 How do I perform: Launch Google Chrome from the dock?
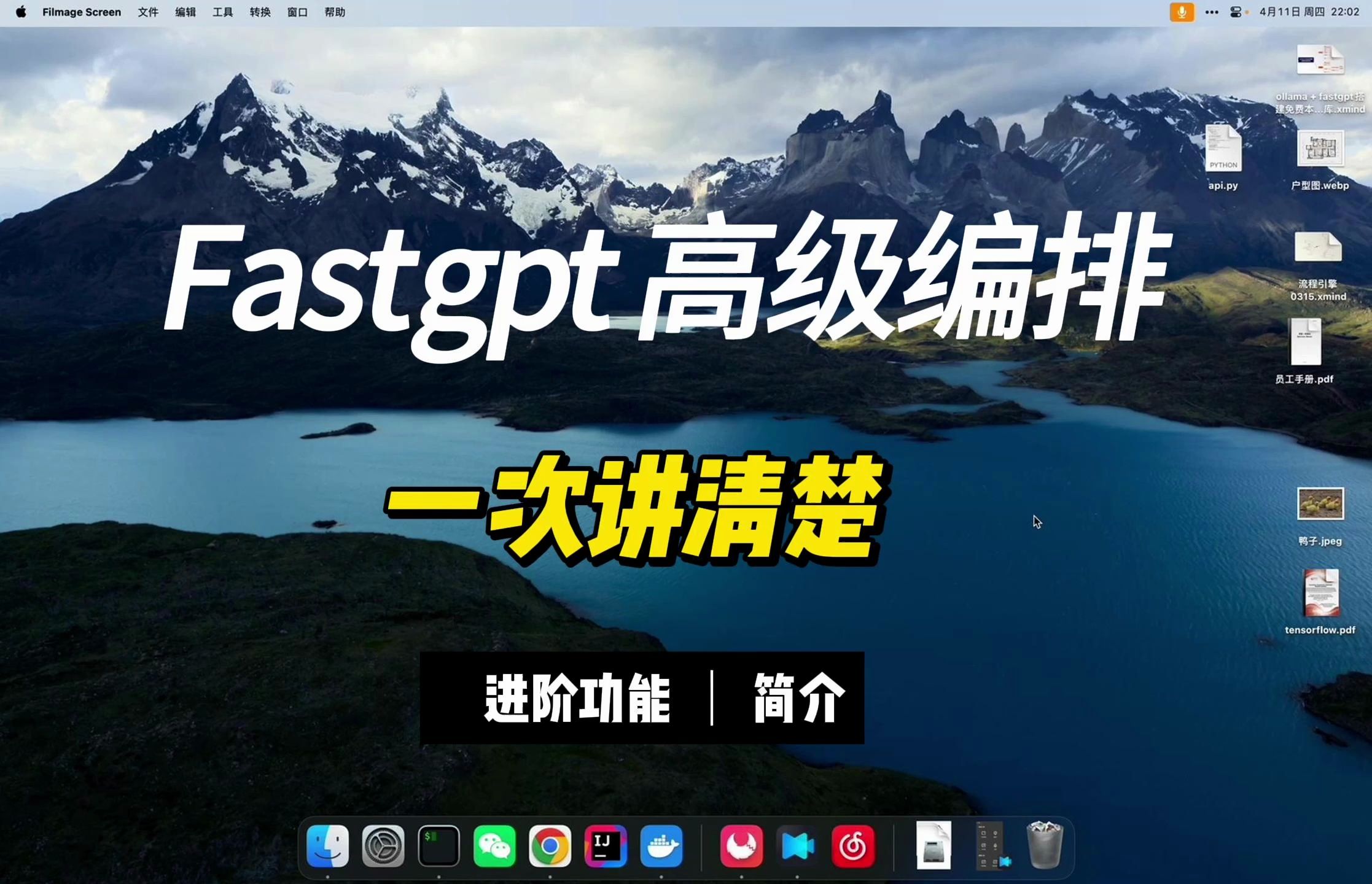click(x=550, y=846)
